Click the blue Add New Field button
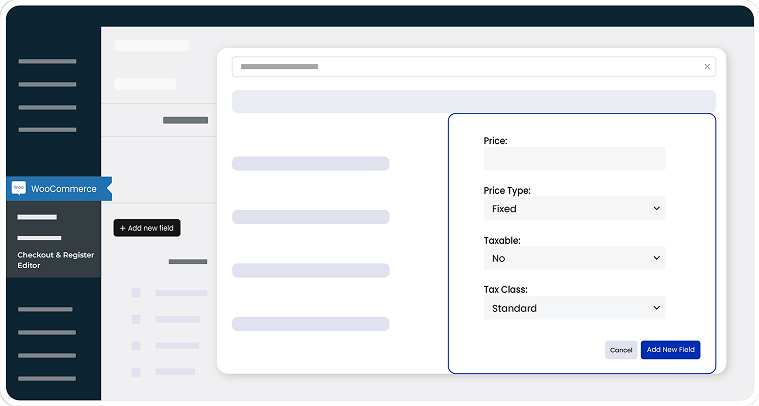759x406 pixels. coord(670,350)
